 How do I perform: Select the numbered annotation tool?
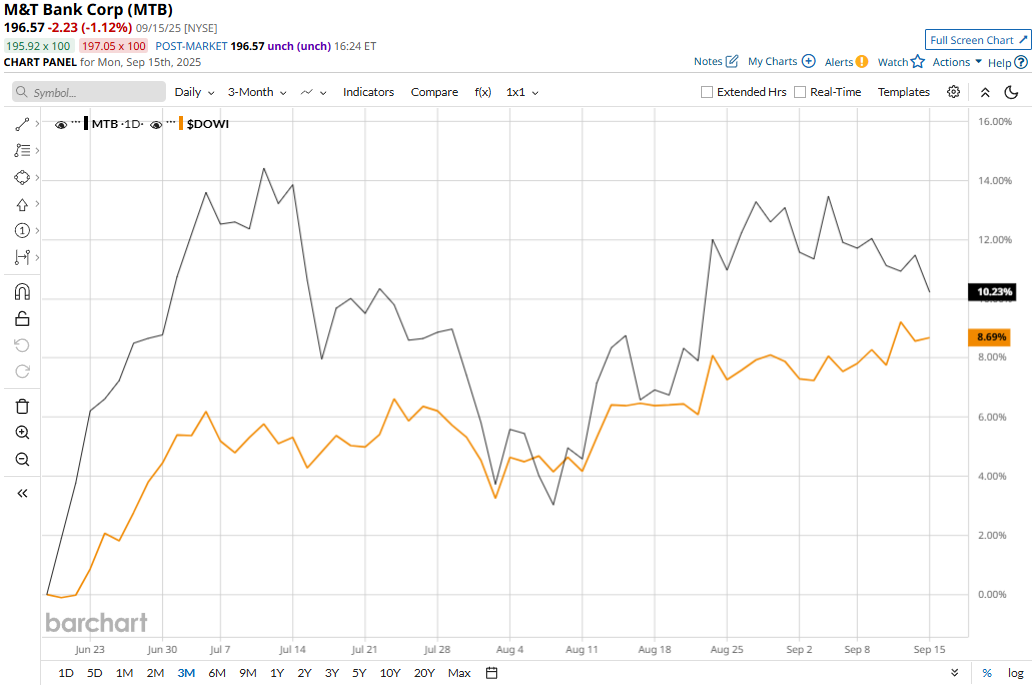click(x=22, y=230)
